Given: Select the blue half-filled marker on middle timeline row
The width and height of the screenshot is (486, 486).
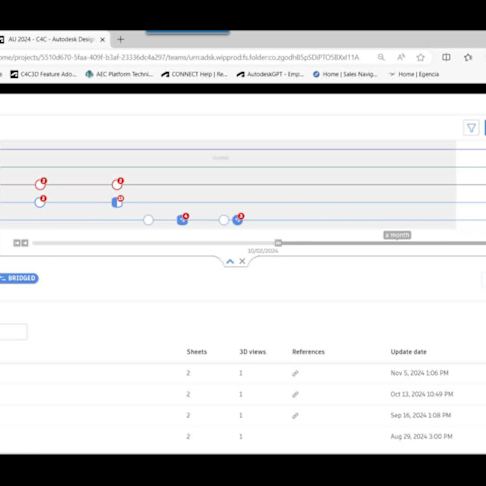Looking at the screenshot, I should pyautogui.click(x=118, y=201).
